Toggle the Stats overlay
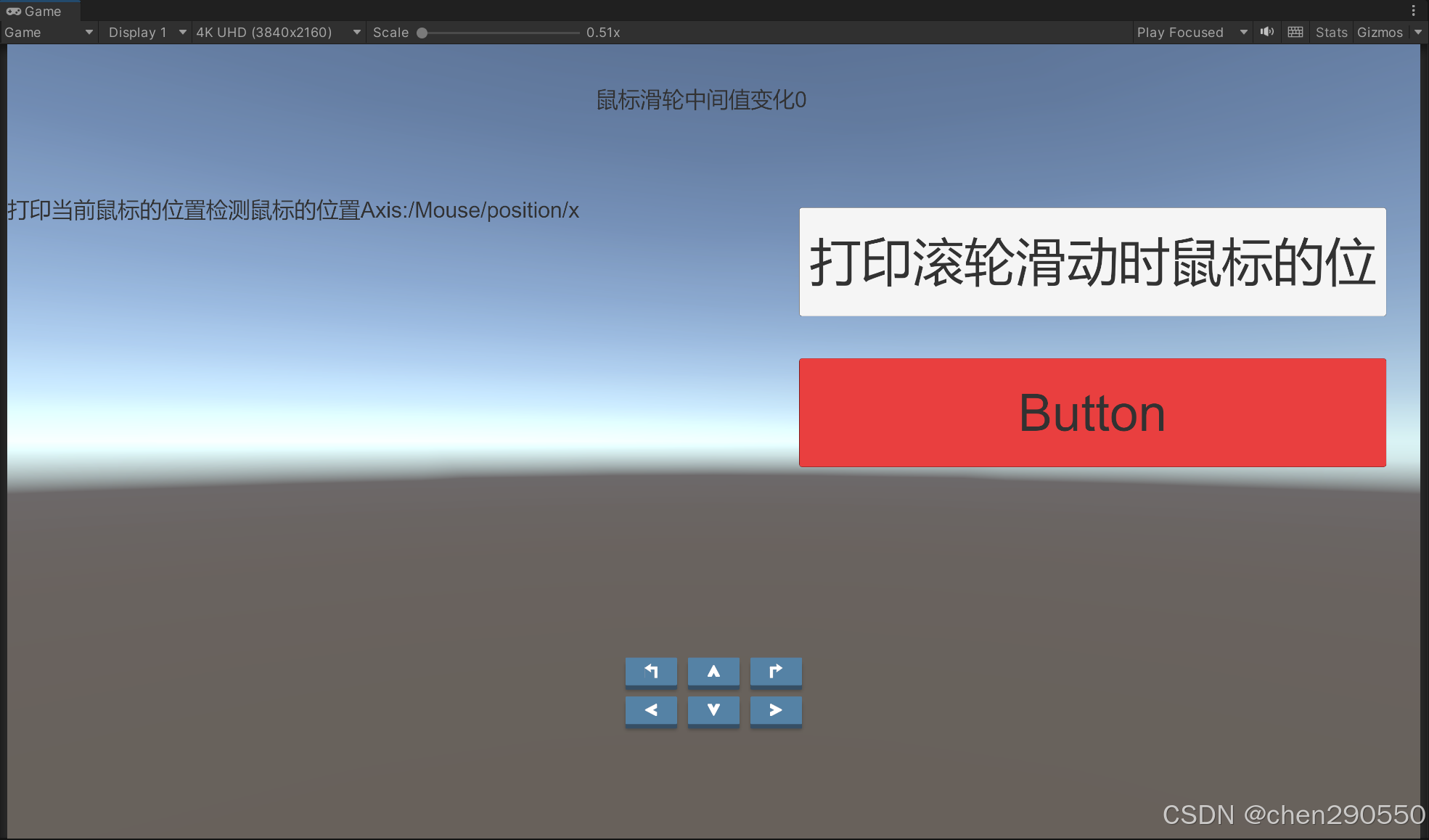The height and width of the screenshot is (840, 1429). pyautogui.click(x=1331, y=32)
